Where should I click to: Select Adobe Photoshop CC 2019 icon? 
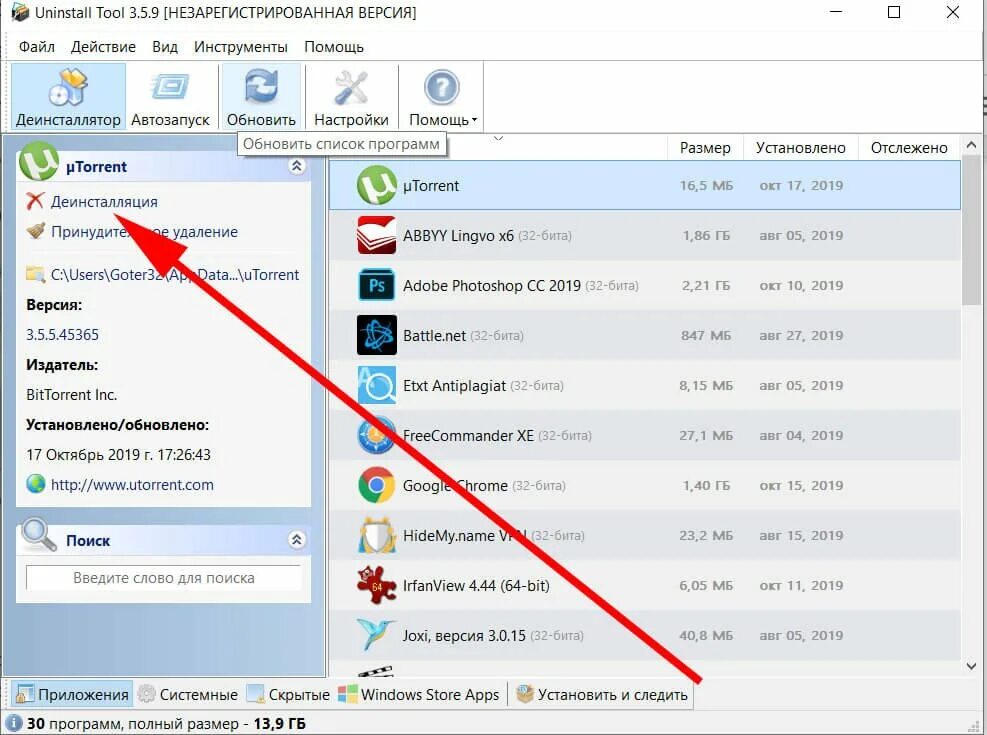click(376, 285)
